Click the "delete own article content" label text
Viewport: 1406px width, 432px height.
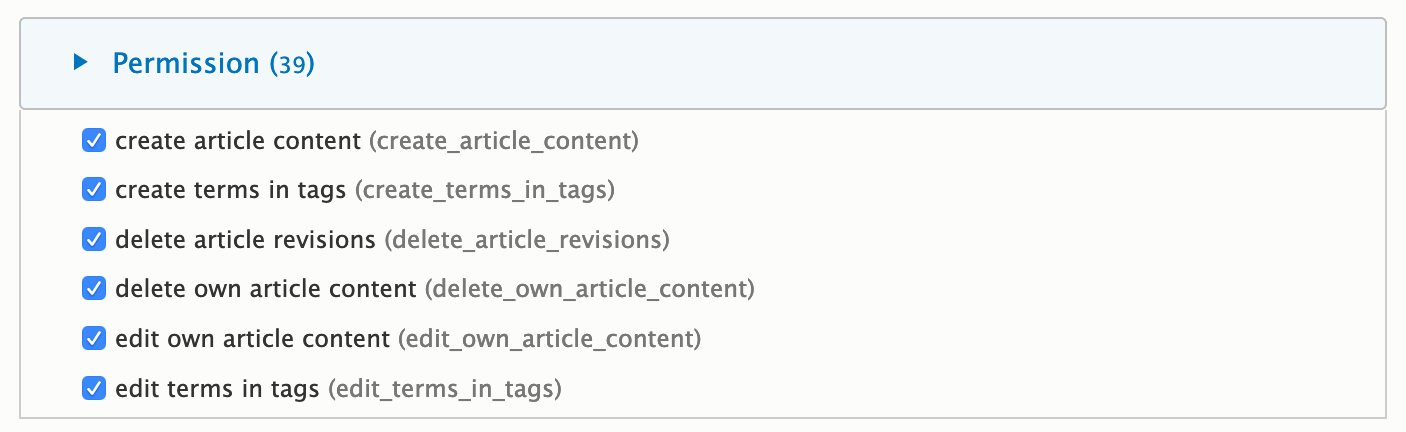coord(266,289)
